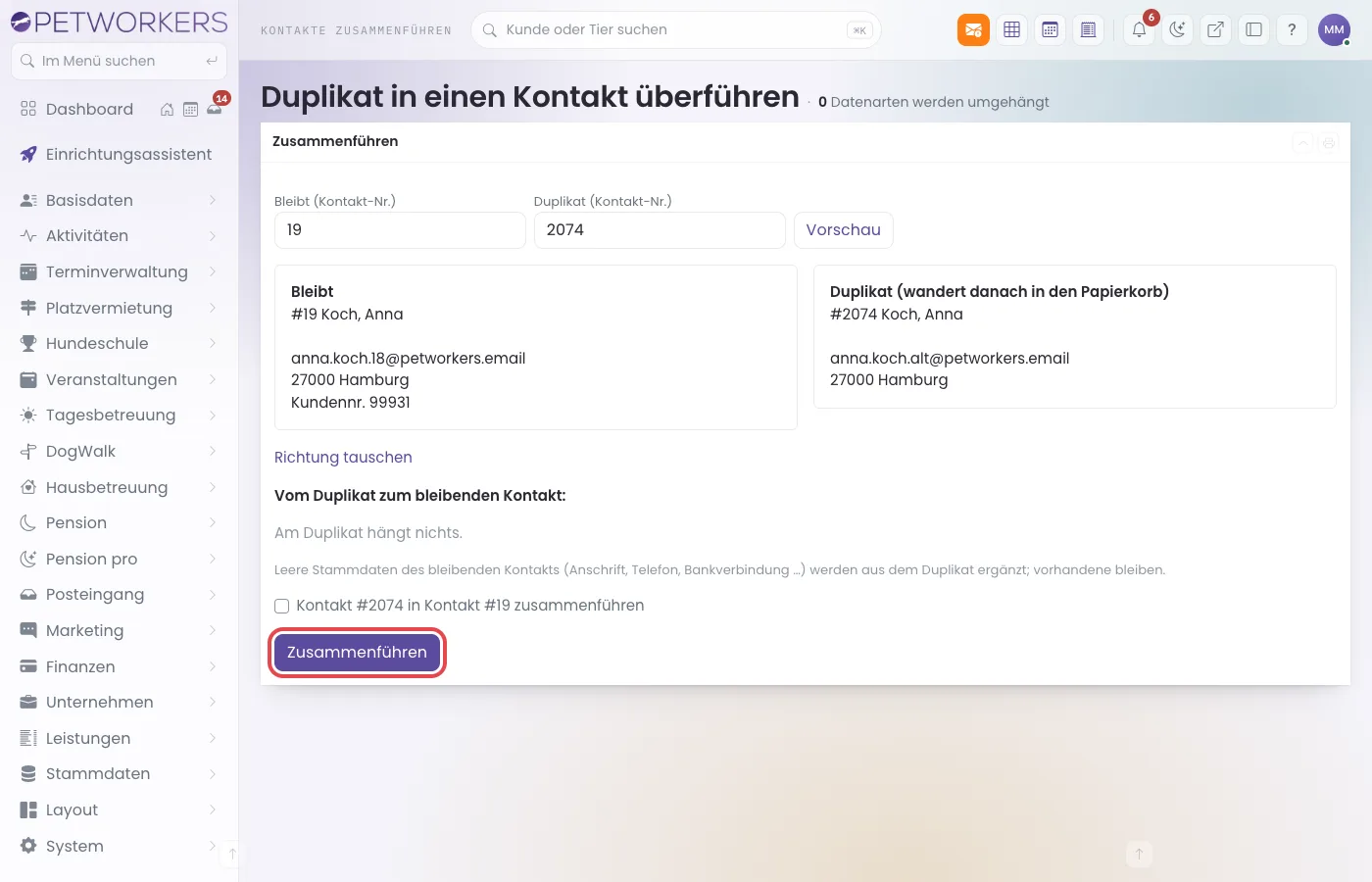Focus the 'Duplikat (Kontakt-Nr.)' input field
The height and width of the screenshot is (882, 1372).
tap(660, 230)
